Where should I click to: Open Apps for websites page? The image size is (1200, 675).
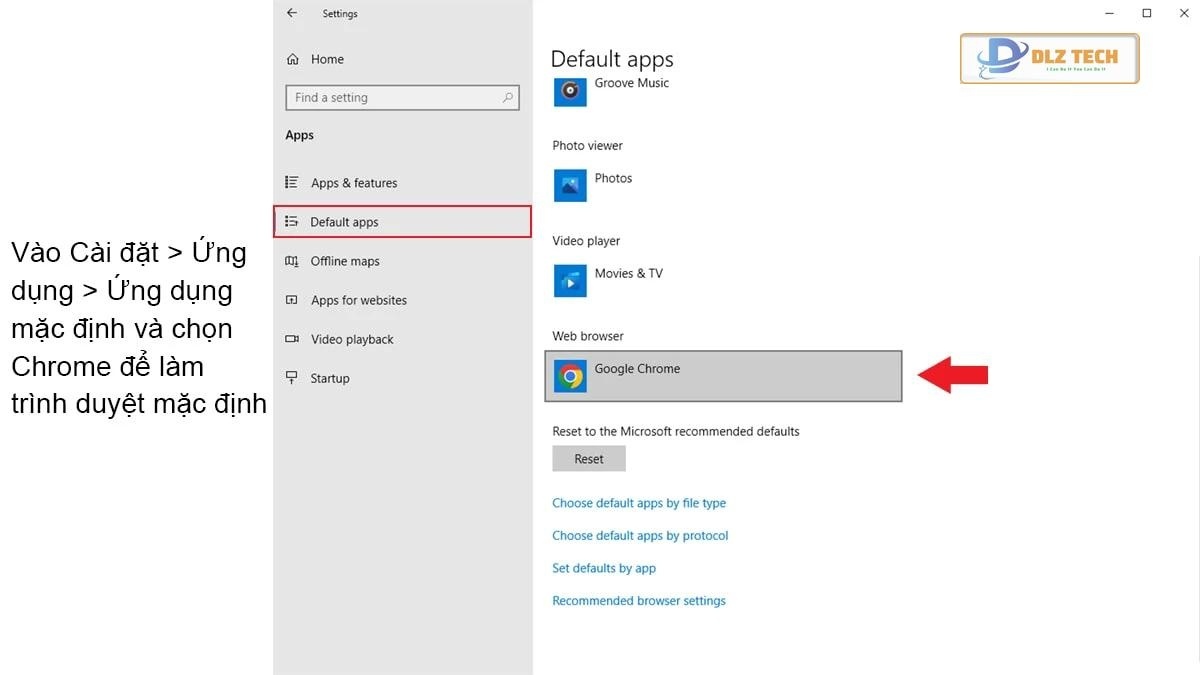click(x=358, y=300)
